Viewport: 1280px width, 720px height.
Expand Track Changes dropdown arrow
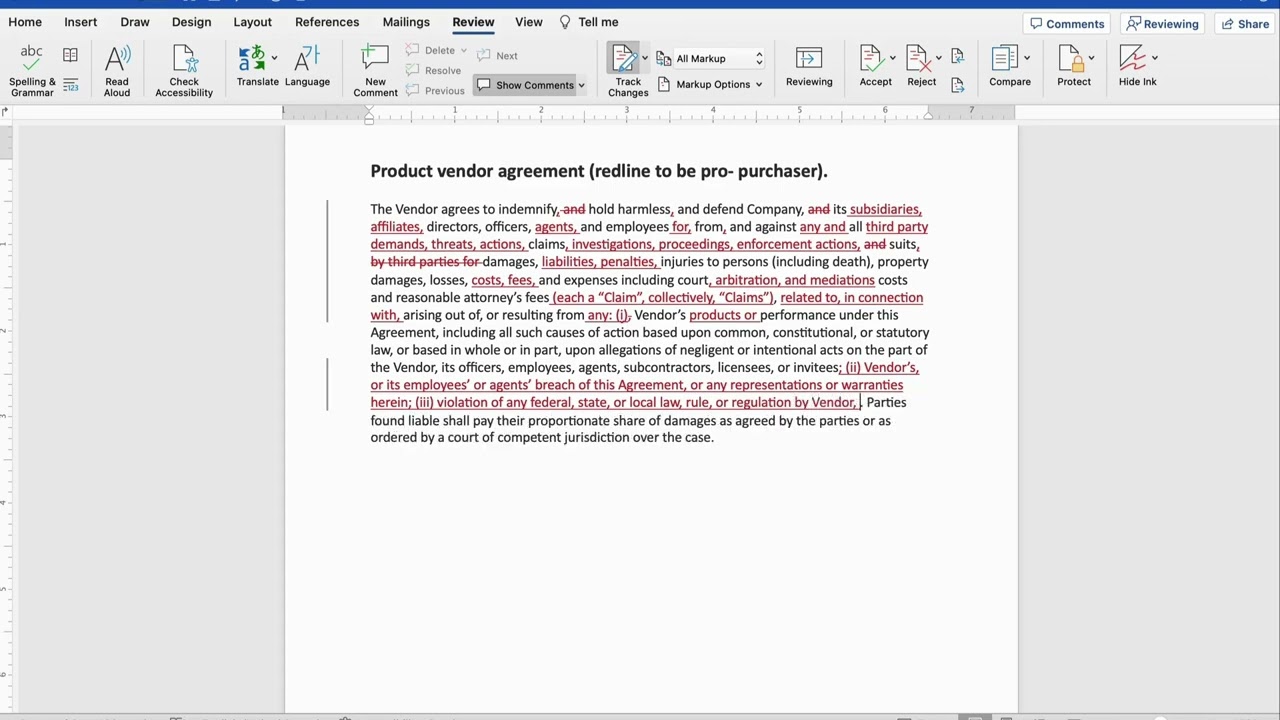coord(645,58)
